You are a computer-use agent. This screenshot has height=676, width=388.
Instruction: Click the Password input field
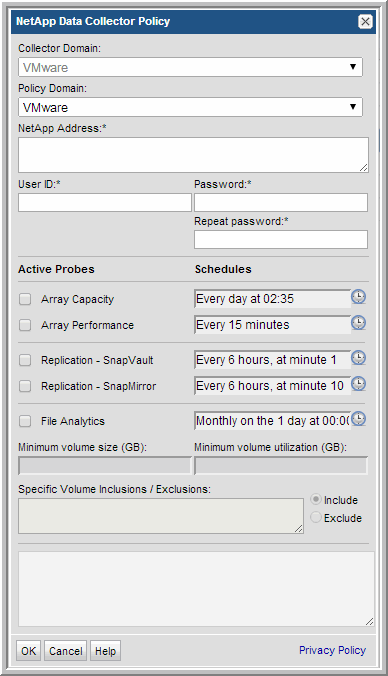tap(281, 202)
